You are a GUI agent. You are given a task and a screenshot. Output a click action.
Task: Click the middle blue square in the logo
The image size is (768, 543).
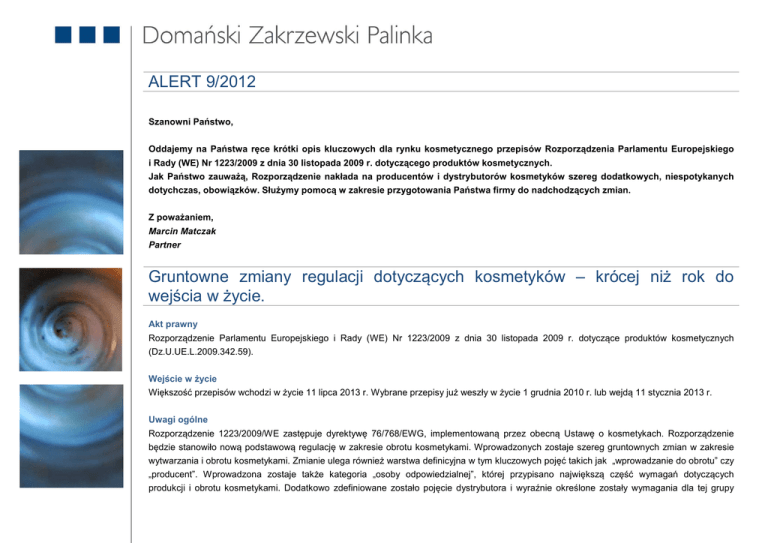[85, 36]
